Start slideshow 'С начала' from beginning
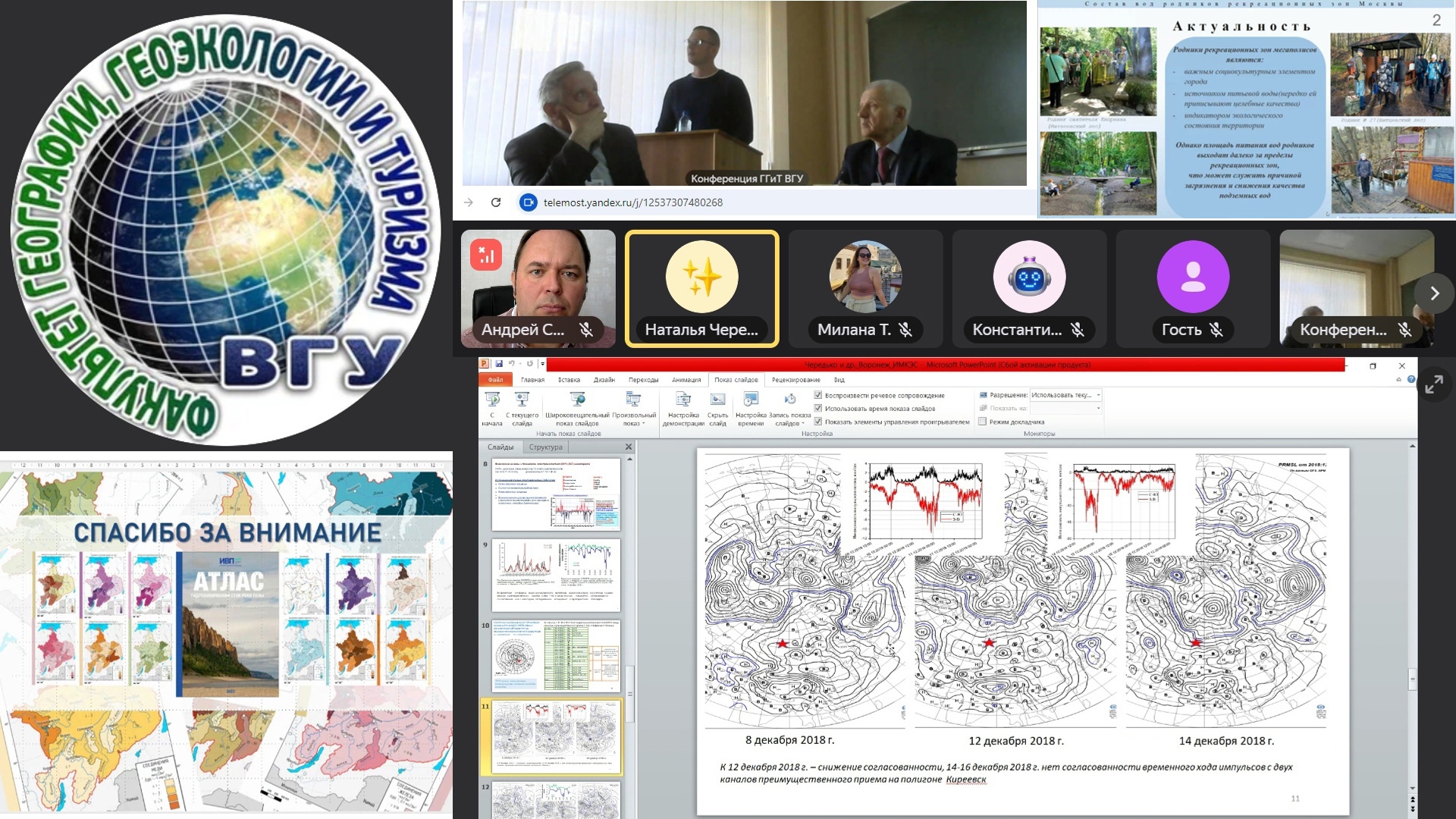1456x819 pixels. (492, 409)
